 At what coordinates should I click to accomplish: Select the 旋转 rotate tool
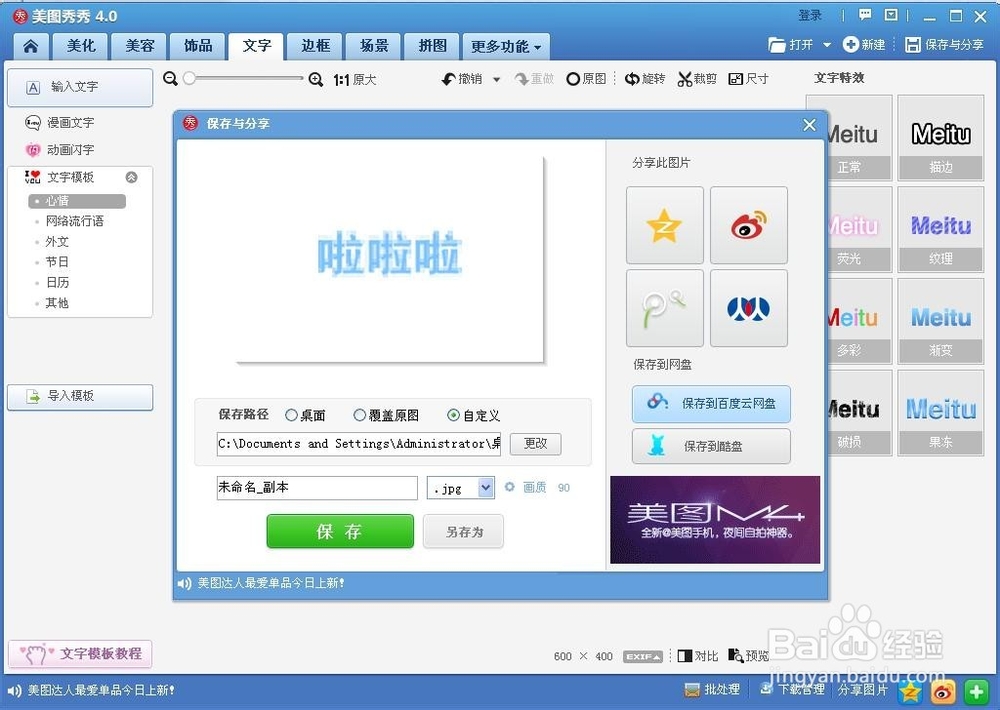click(x=645, y=78)
